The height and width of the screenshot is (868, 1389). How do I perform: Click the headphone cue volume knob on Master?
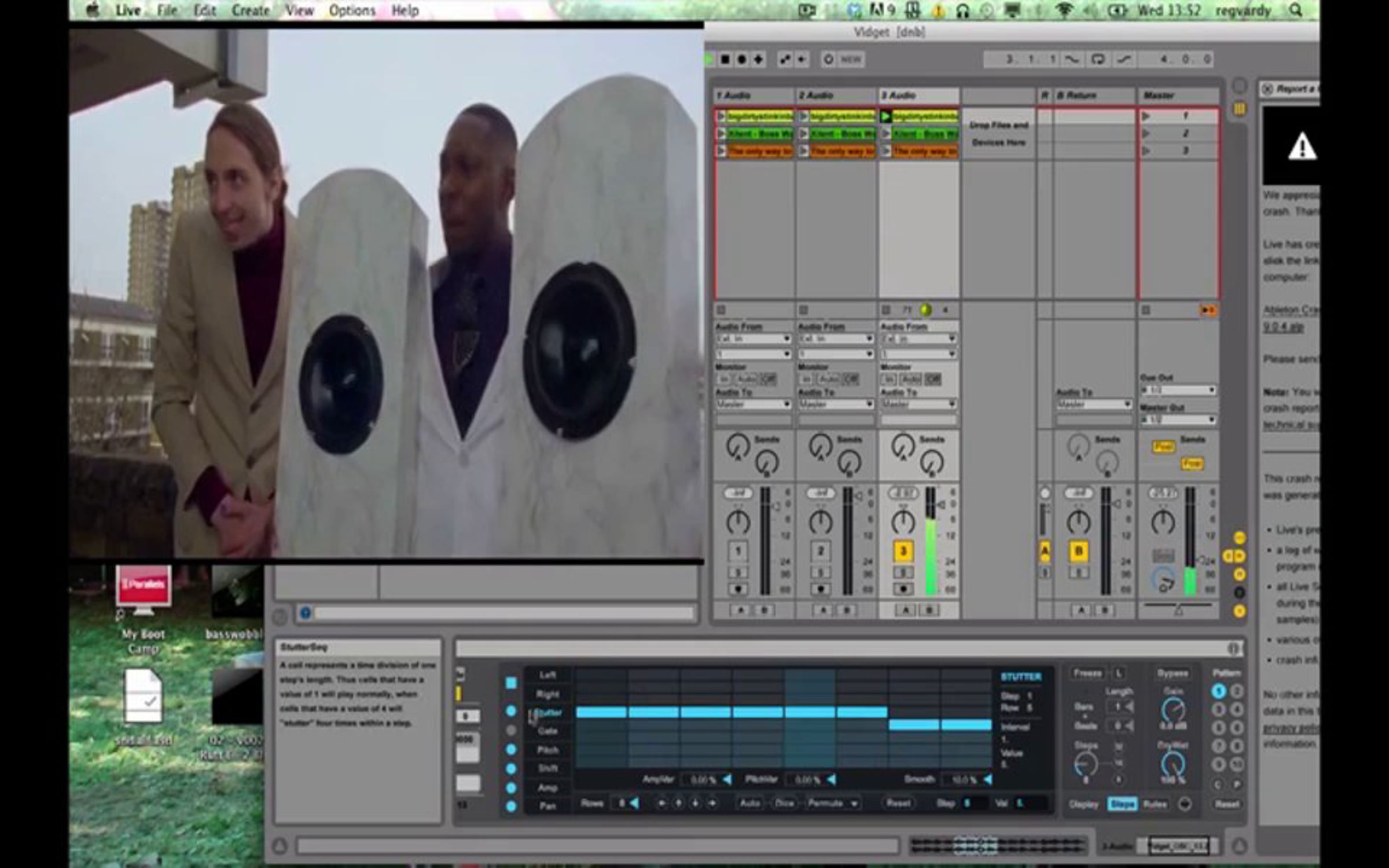[x=1163, y=579]
